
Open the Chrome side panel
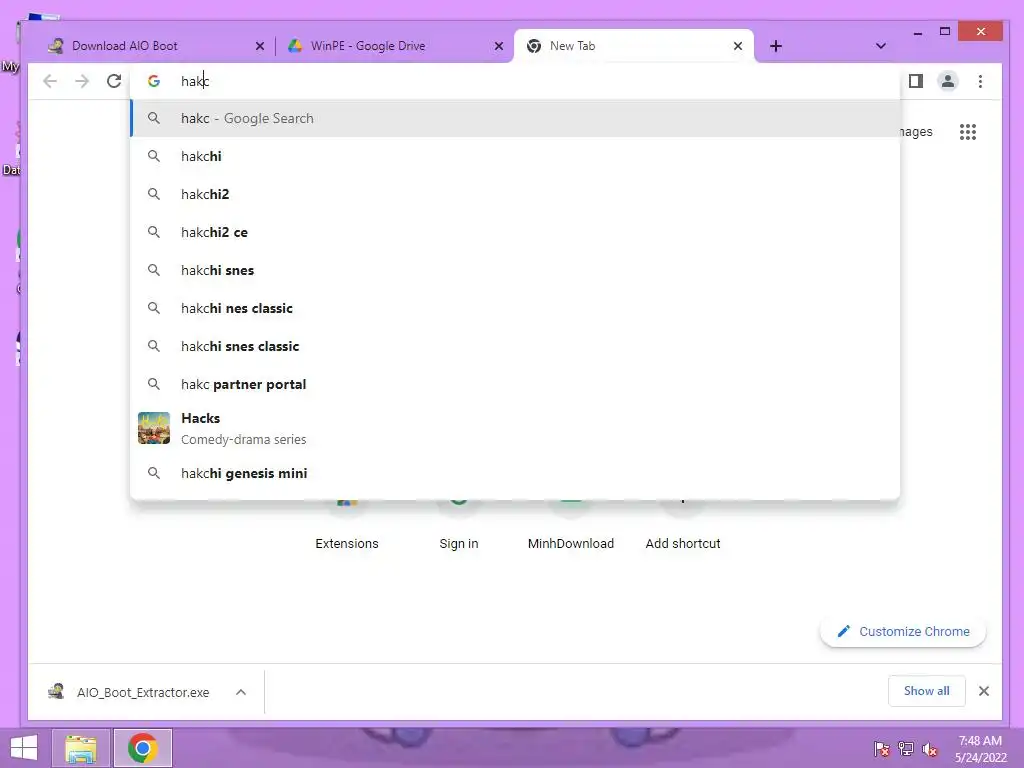coord(916,81)
